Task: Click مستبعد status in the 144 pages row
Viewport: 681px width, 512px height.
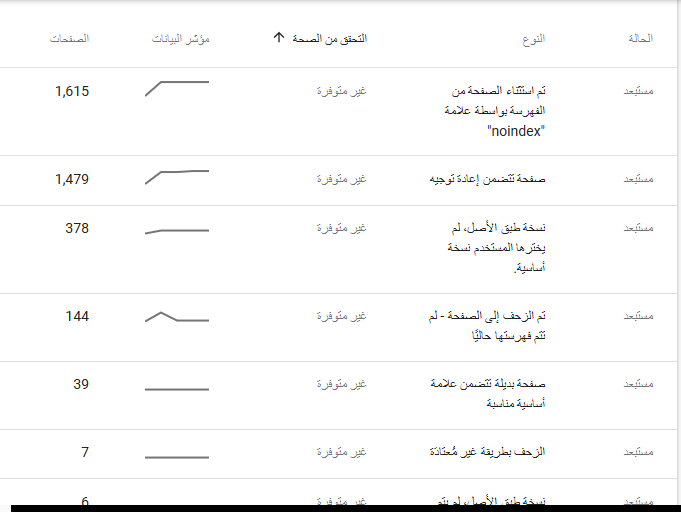Action: click(x=638, y=317)
